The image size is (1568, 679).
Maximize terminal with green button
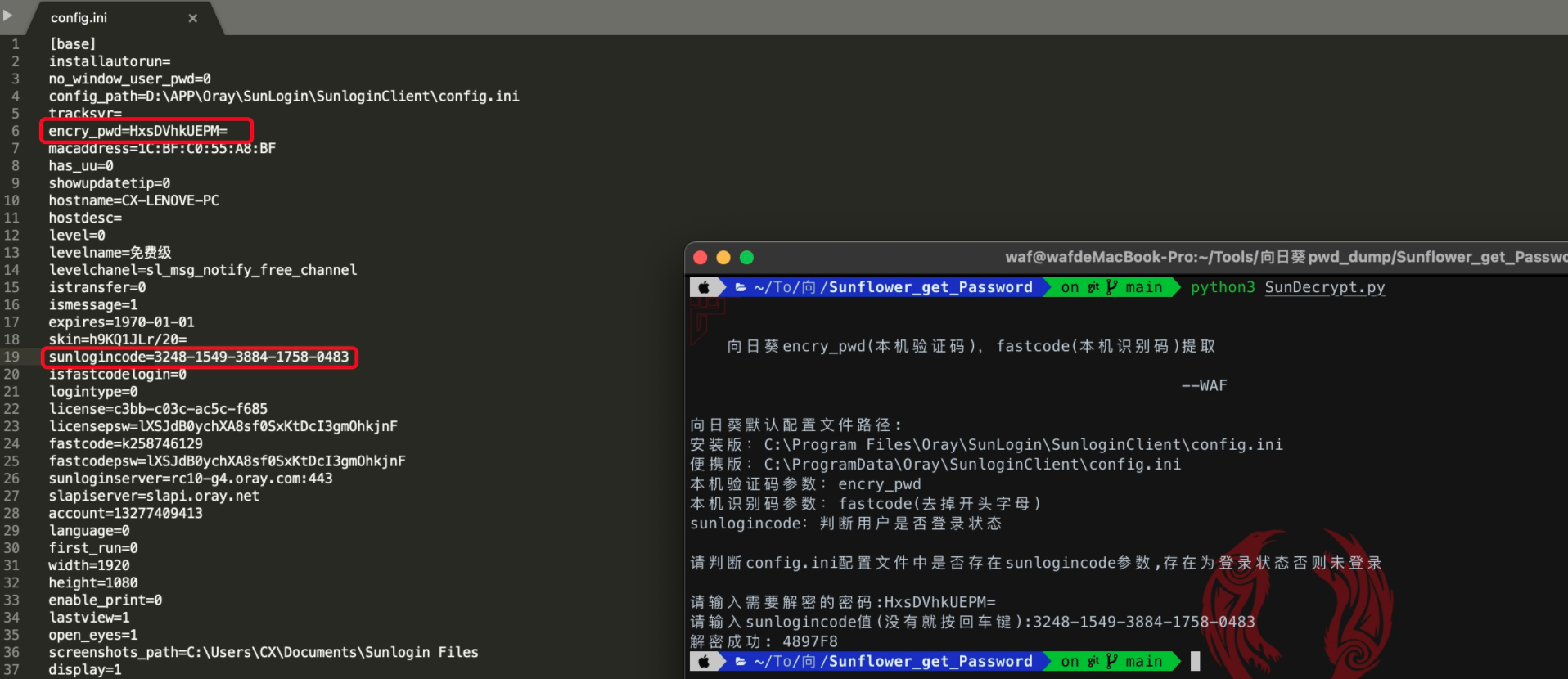pyautogui.click(x=746, y=258)
